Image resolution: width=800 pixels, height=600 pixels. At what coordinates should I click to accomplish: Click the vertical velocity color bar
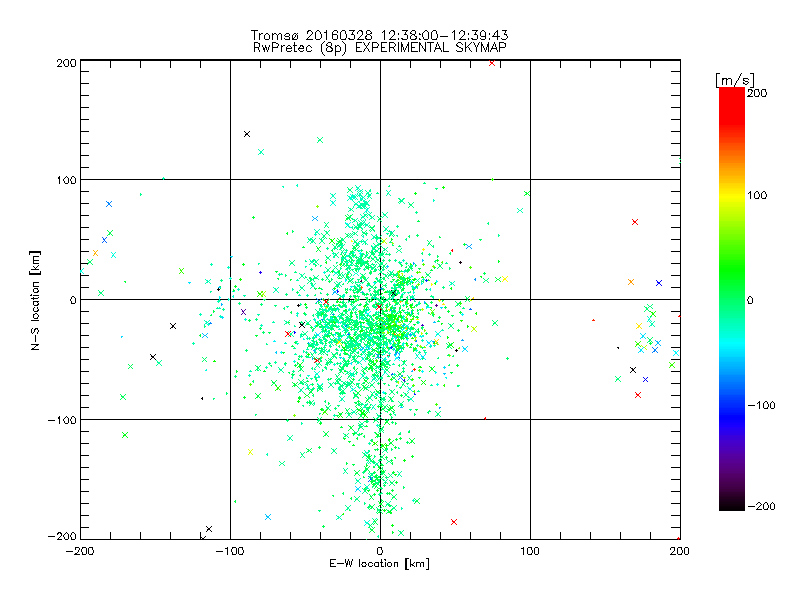point(732,298)
